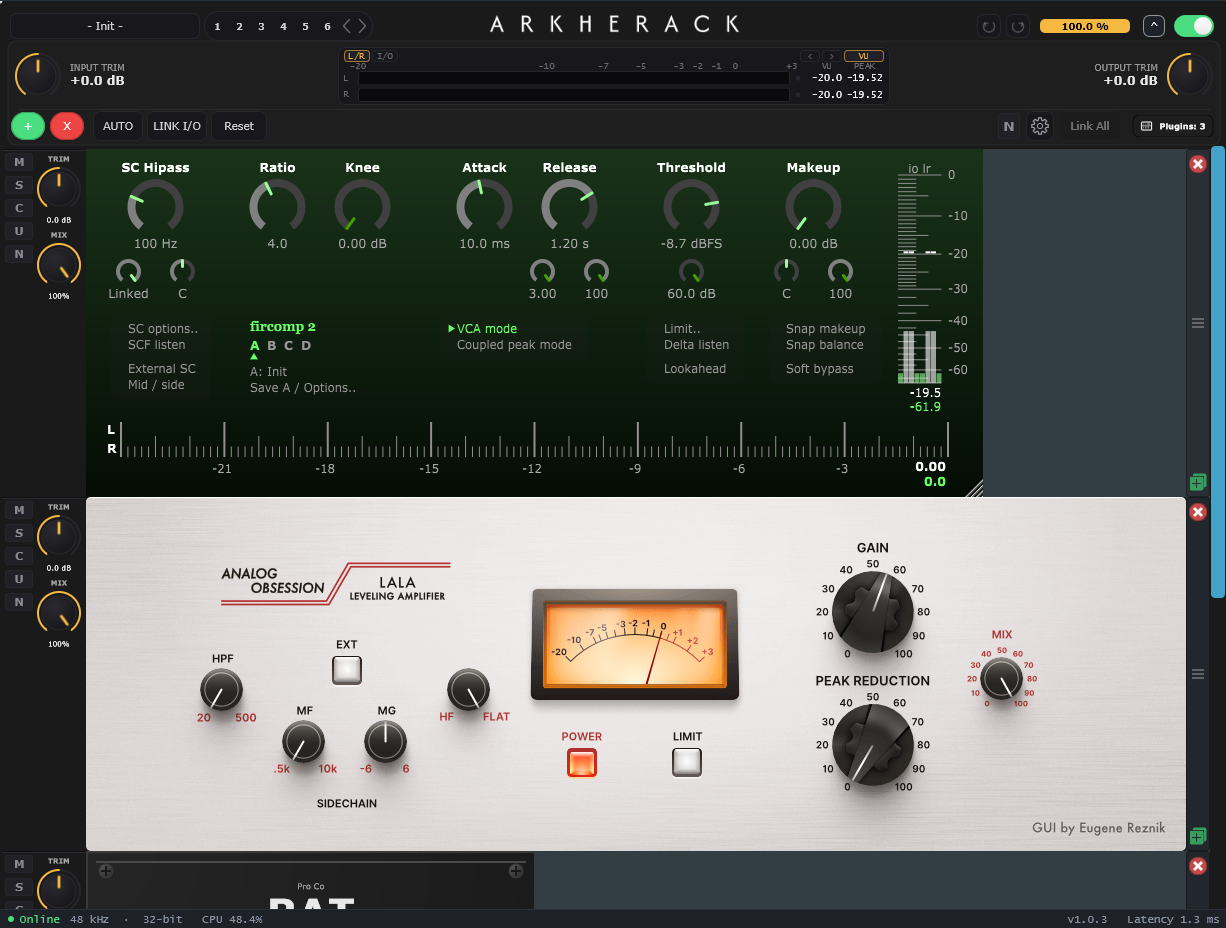Viewport: 1226px width, 928px height.
Task: Click the drag handle of fircomp slot
Action: [1198, 322]
